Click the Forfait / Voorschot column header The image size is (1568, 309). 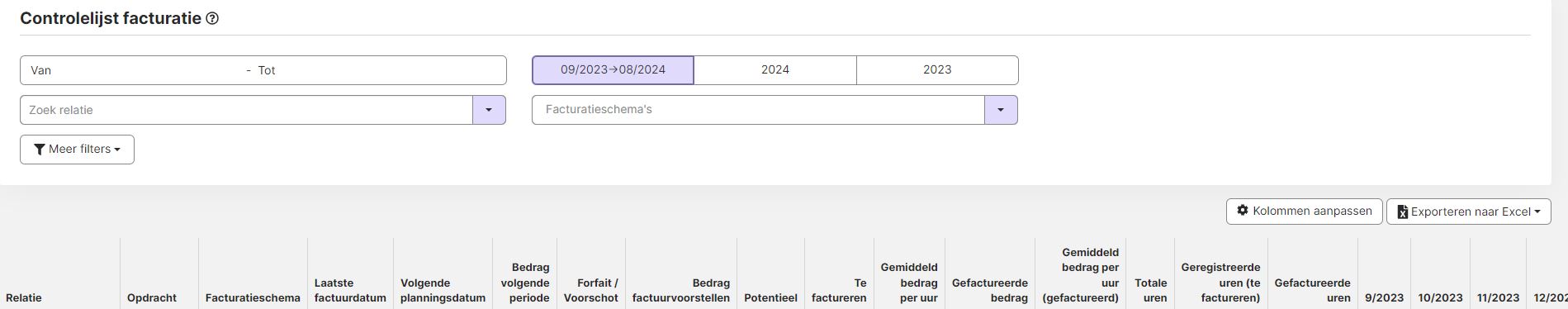[590, 290]
